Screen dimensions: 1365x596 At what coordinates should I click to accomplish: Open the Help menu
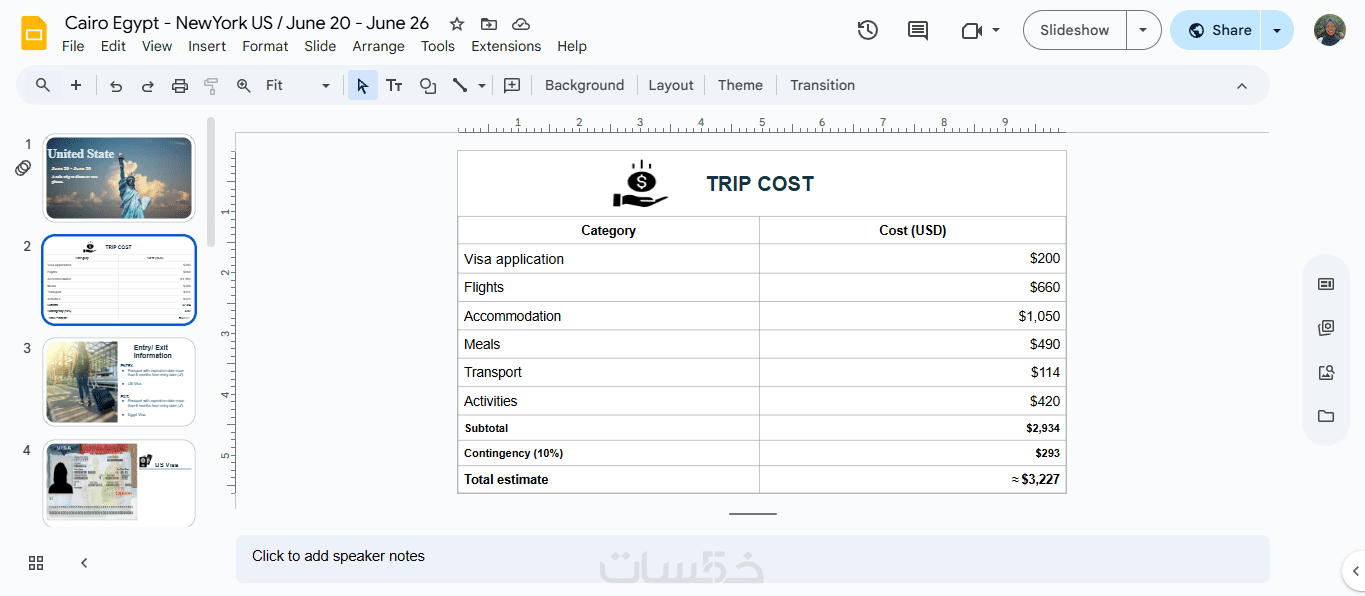(x=572, y=46)
